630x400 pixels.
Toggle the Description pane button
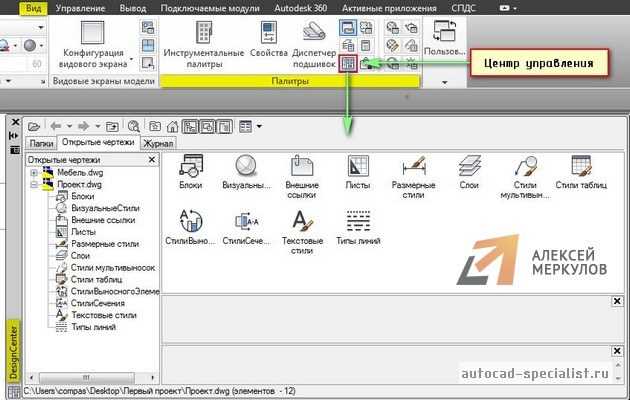[216, 126]
